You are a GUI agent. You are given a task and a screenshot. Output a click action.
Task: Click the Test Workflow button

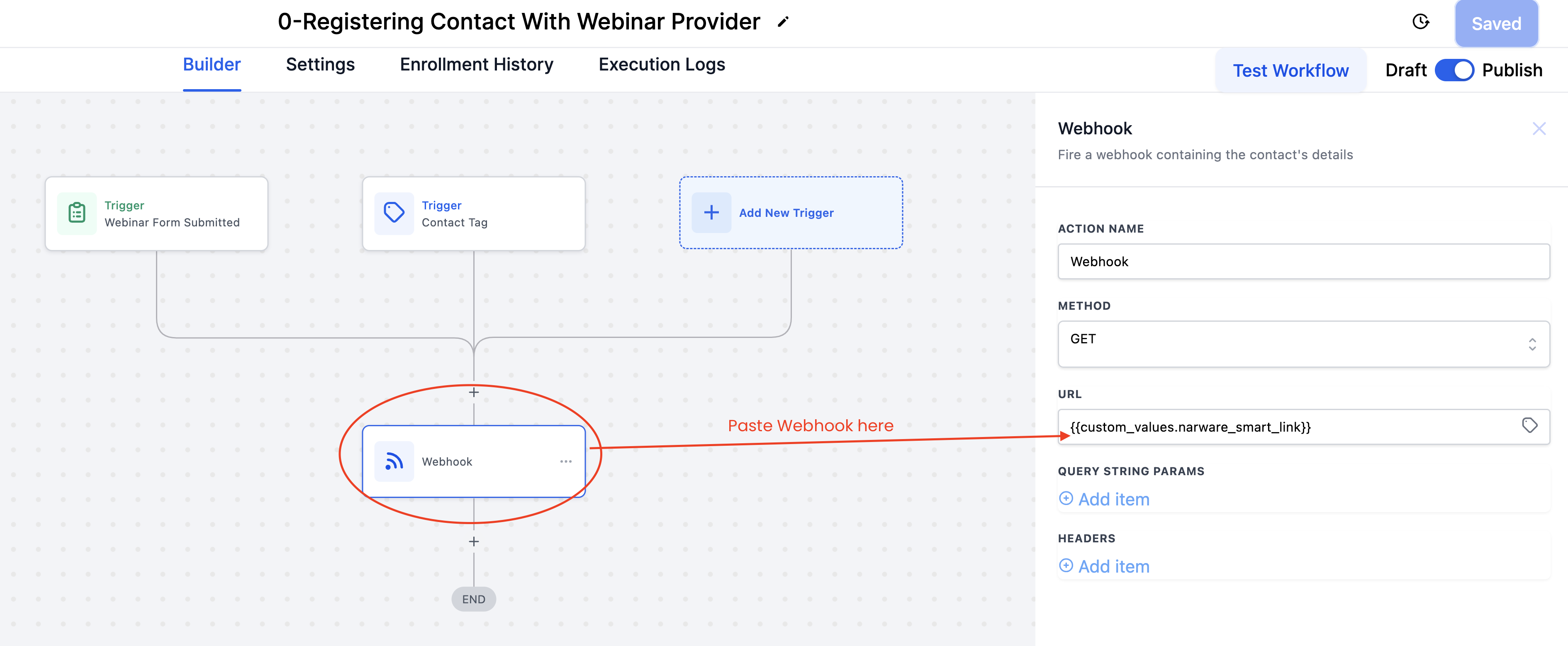coord(1290,70)
